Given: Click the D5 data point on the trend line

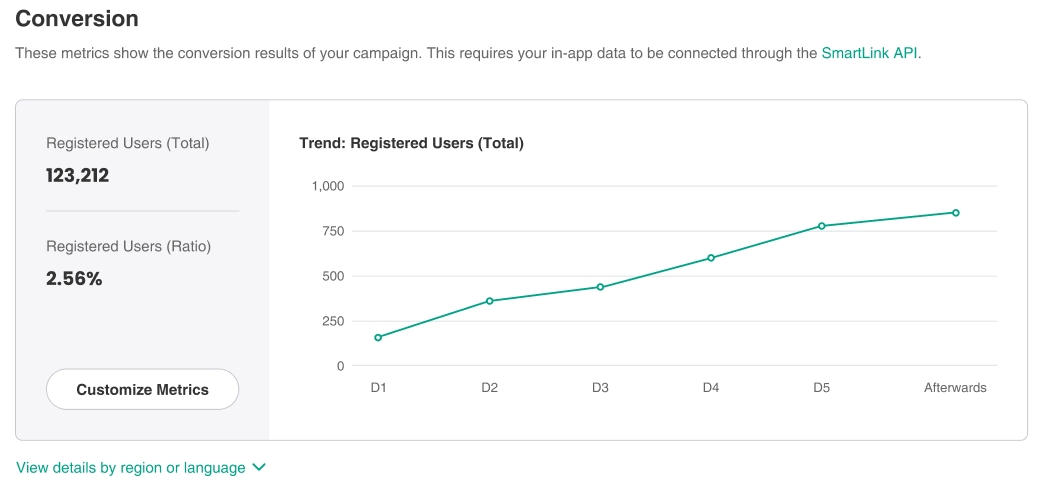Looking at the screenshot, I should pos(822,226).
